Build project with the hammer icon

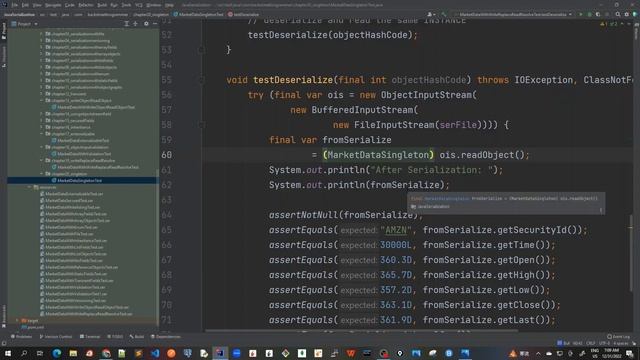pyautogui.click(x=444, y=14)
